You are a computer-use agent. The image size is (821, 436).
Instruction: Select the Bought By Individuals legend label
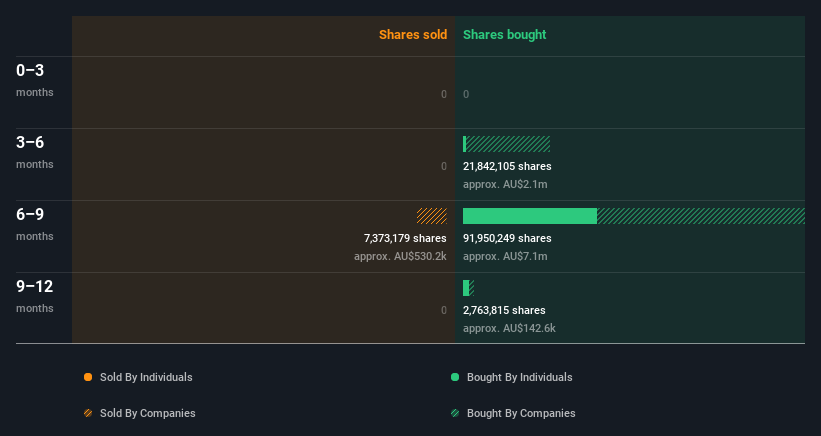pyautogui.click(x=519, y=377)
